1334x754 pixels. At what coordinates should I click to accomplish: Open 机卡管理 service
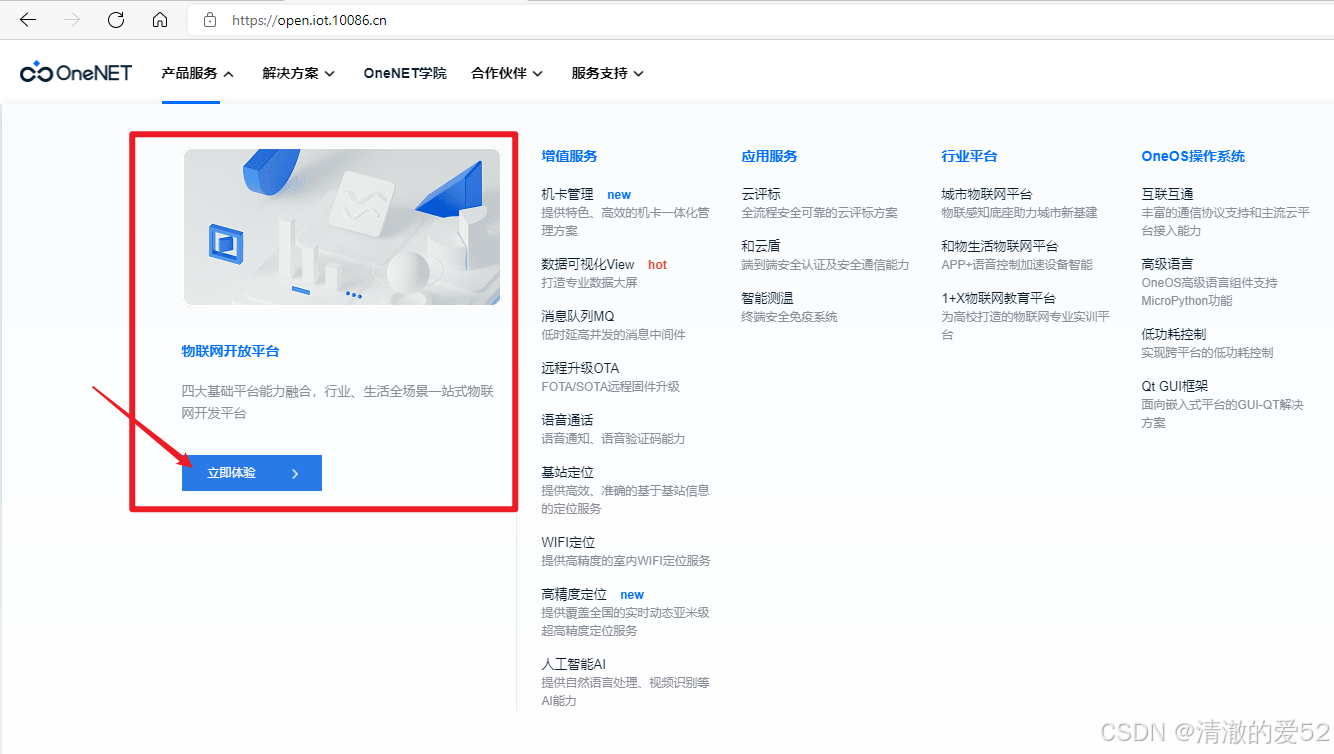(x=567, y=194)
